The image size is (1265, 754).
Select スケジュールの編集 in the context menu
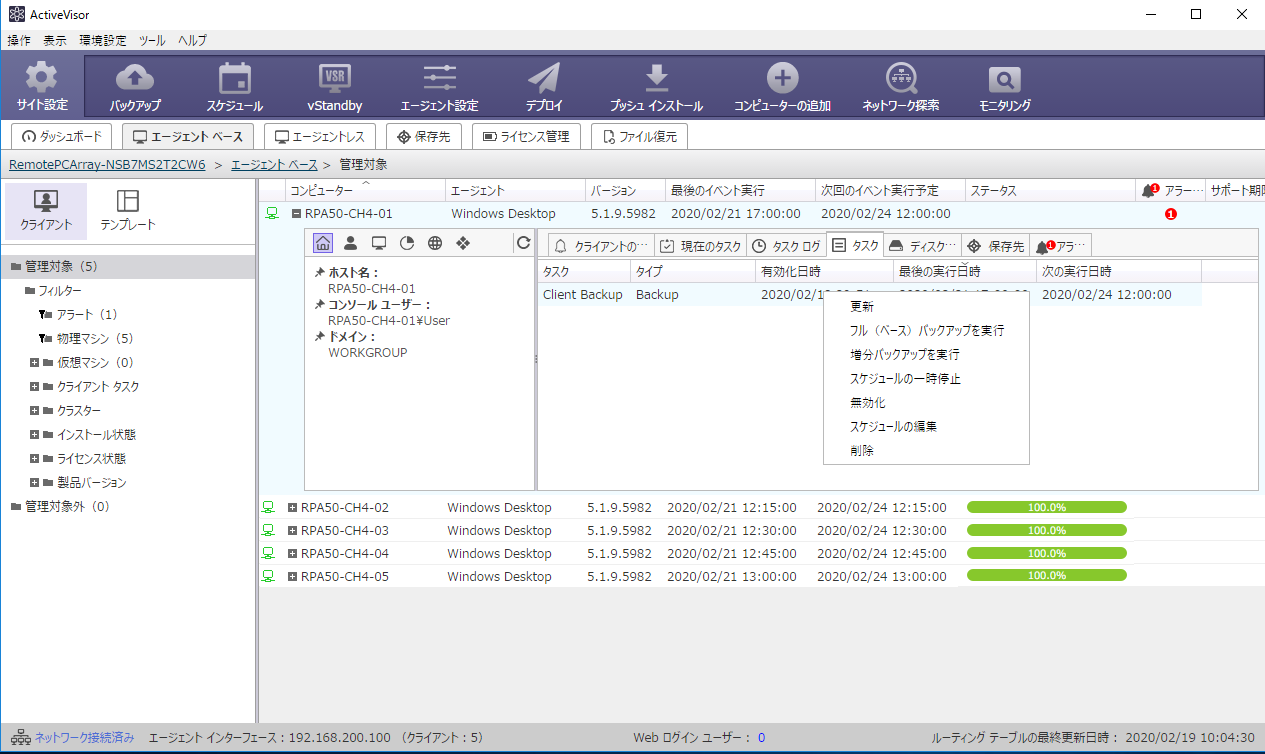[892, 427]
